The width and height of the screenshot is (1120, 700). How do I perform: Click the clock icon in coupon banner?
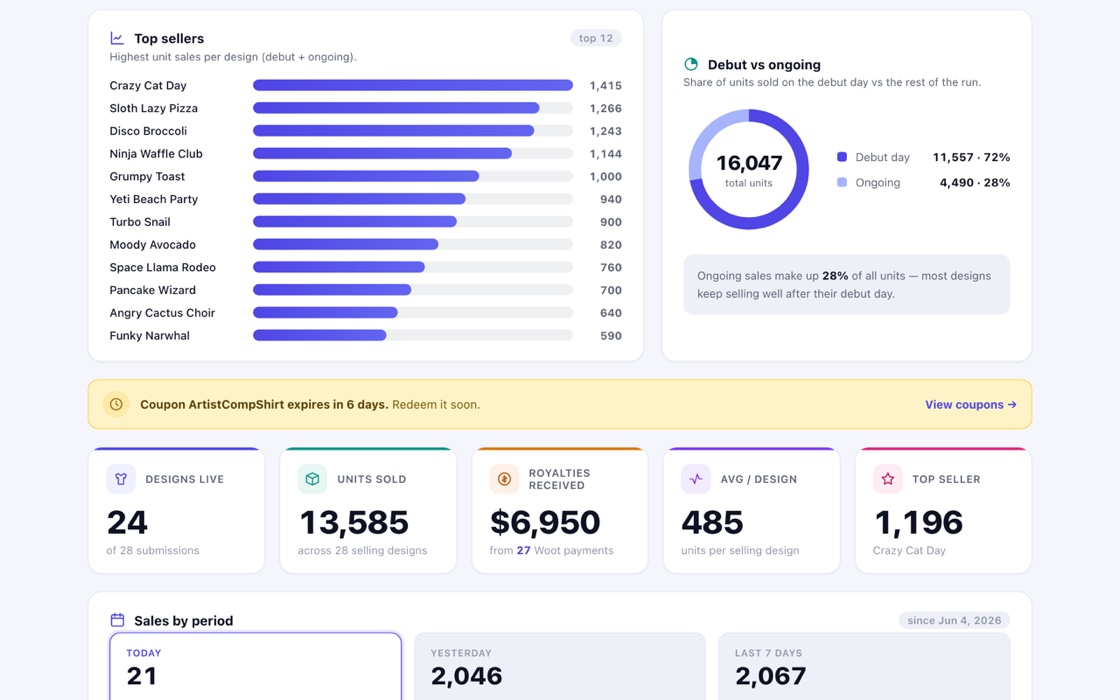pyautogui.click(x=116, y=404)
